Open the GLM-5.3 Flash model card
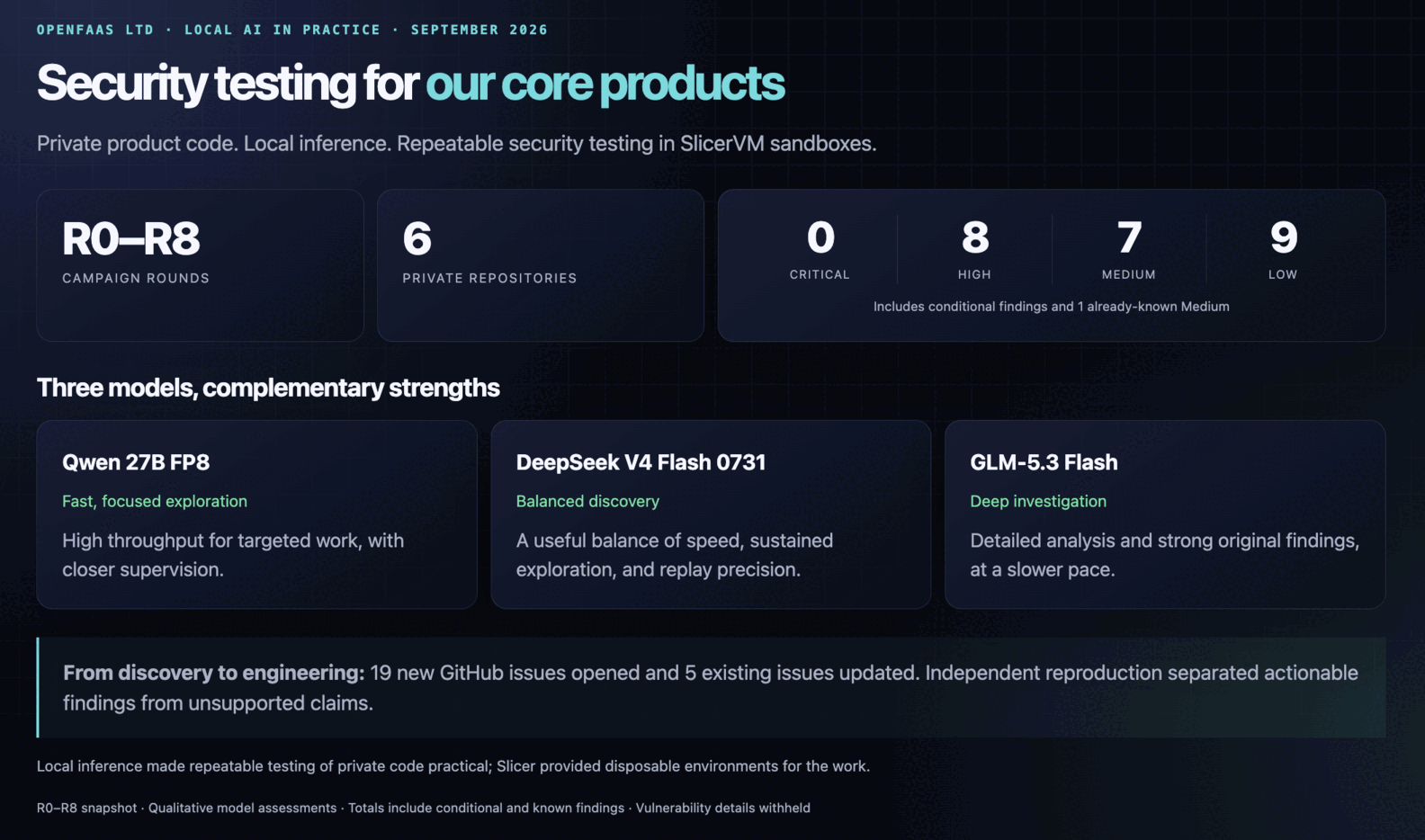The image size is (1425, 840). tap(1165, 514)
